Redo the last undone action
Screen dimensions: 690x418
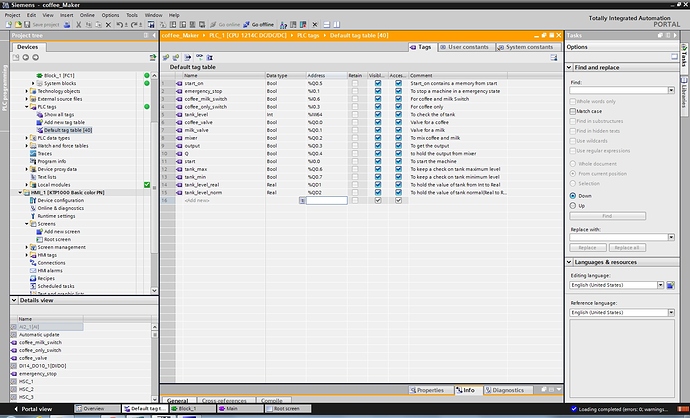[x=133, y=25]
